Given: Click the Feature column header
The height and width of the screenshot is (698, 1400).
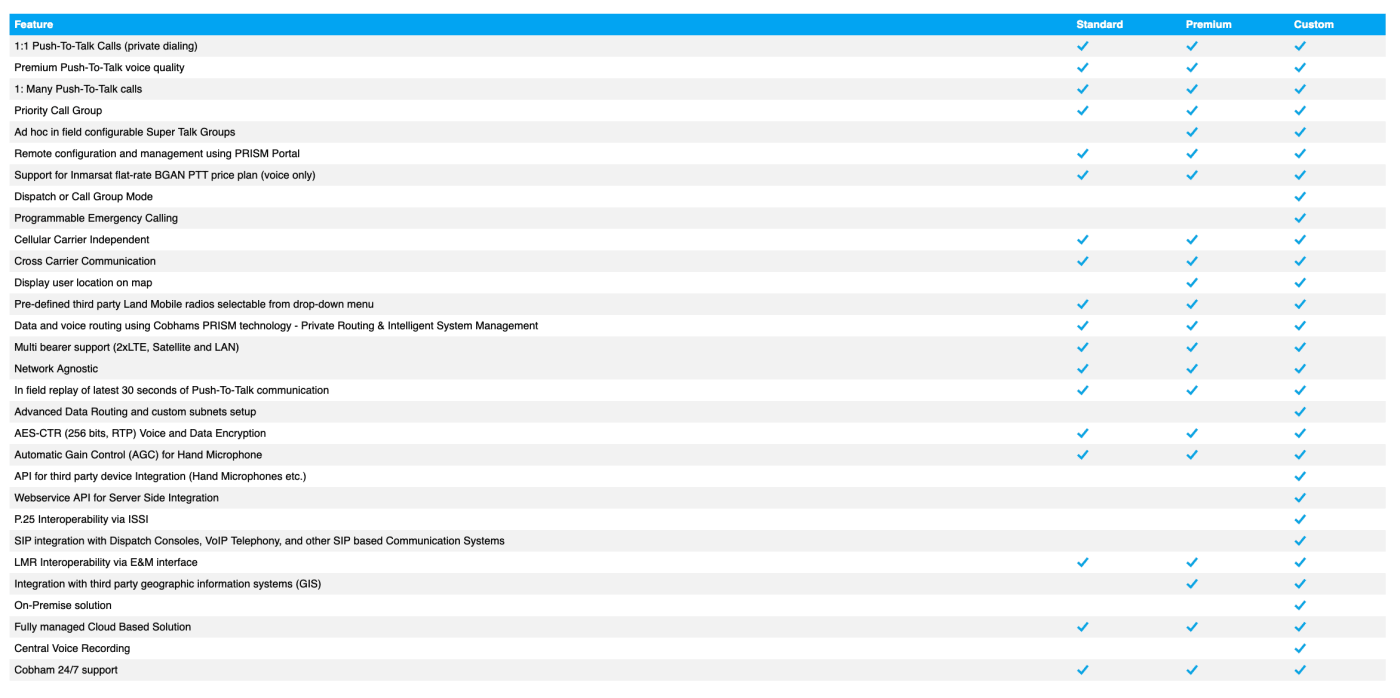Looking at the screenshot, I should [34, 24].
